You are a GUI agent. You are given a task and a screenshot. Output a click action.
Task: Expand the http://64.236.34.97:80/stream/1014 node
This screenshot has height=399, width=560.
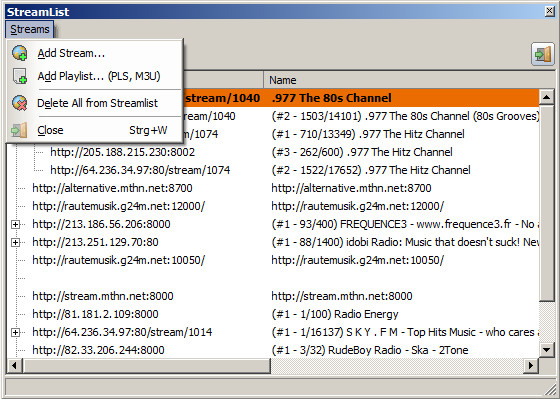click(15, 332)
